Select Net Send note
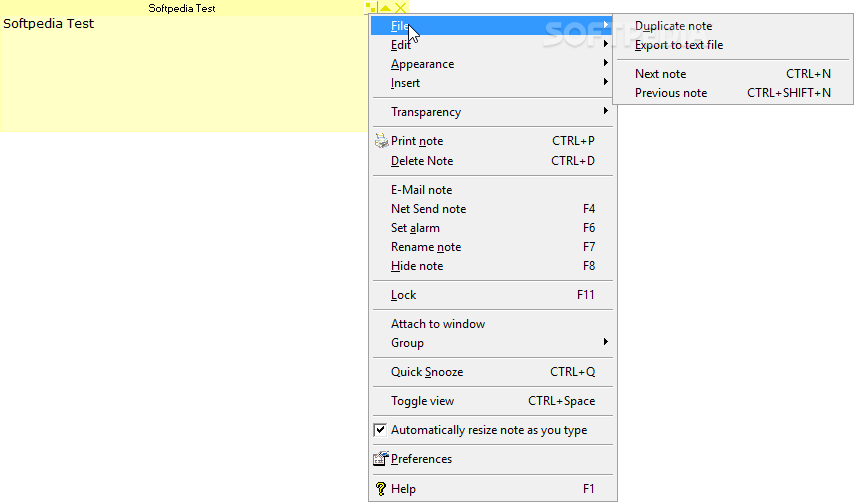The width and height of the screenshot is (854, 502). point(492,209)
